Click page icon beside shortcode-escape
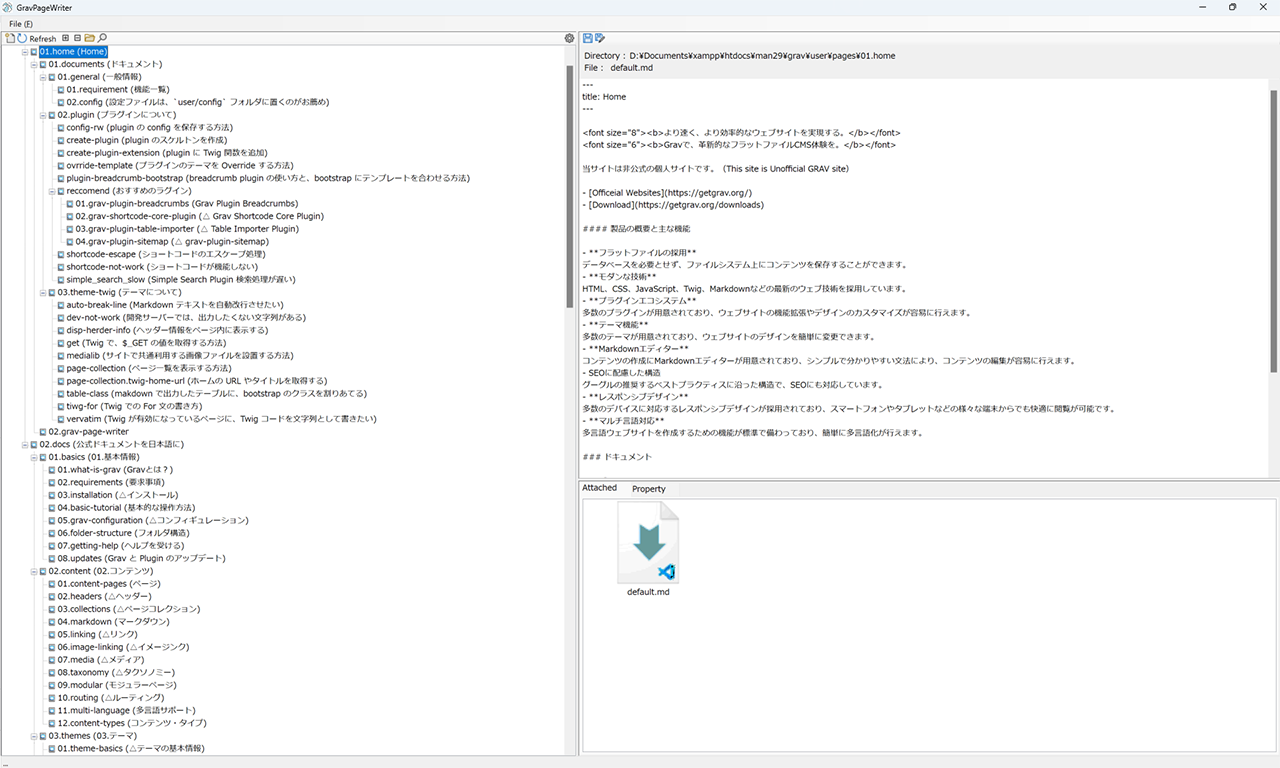This screenshot has height=768, width=1280. [x=61, y=254]
